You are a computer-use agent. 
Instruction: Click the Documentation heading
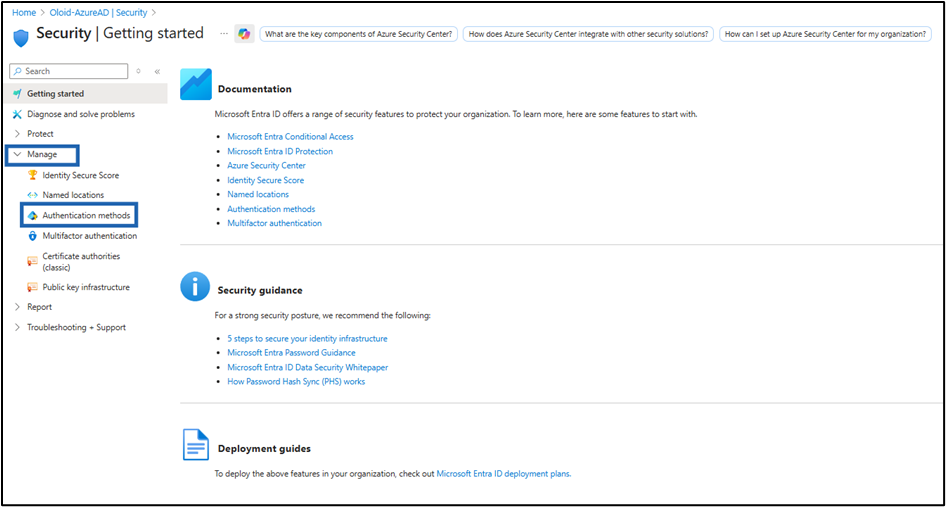point(255,89)
